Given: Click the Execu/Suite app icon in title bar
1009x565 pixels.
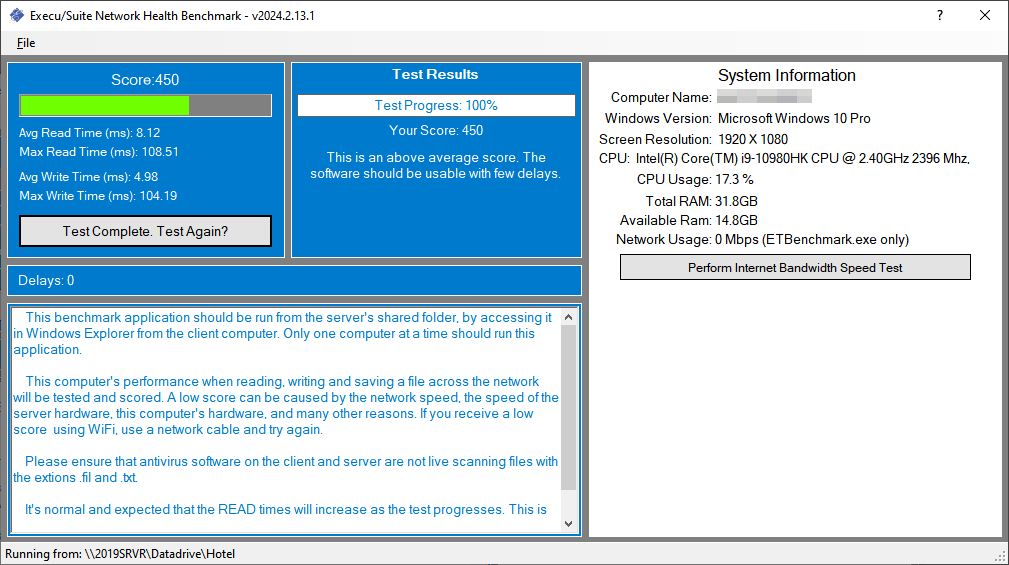Looking at the screenshot, I should pos(17,15).
